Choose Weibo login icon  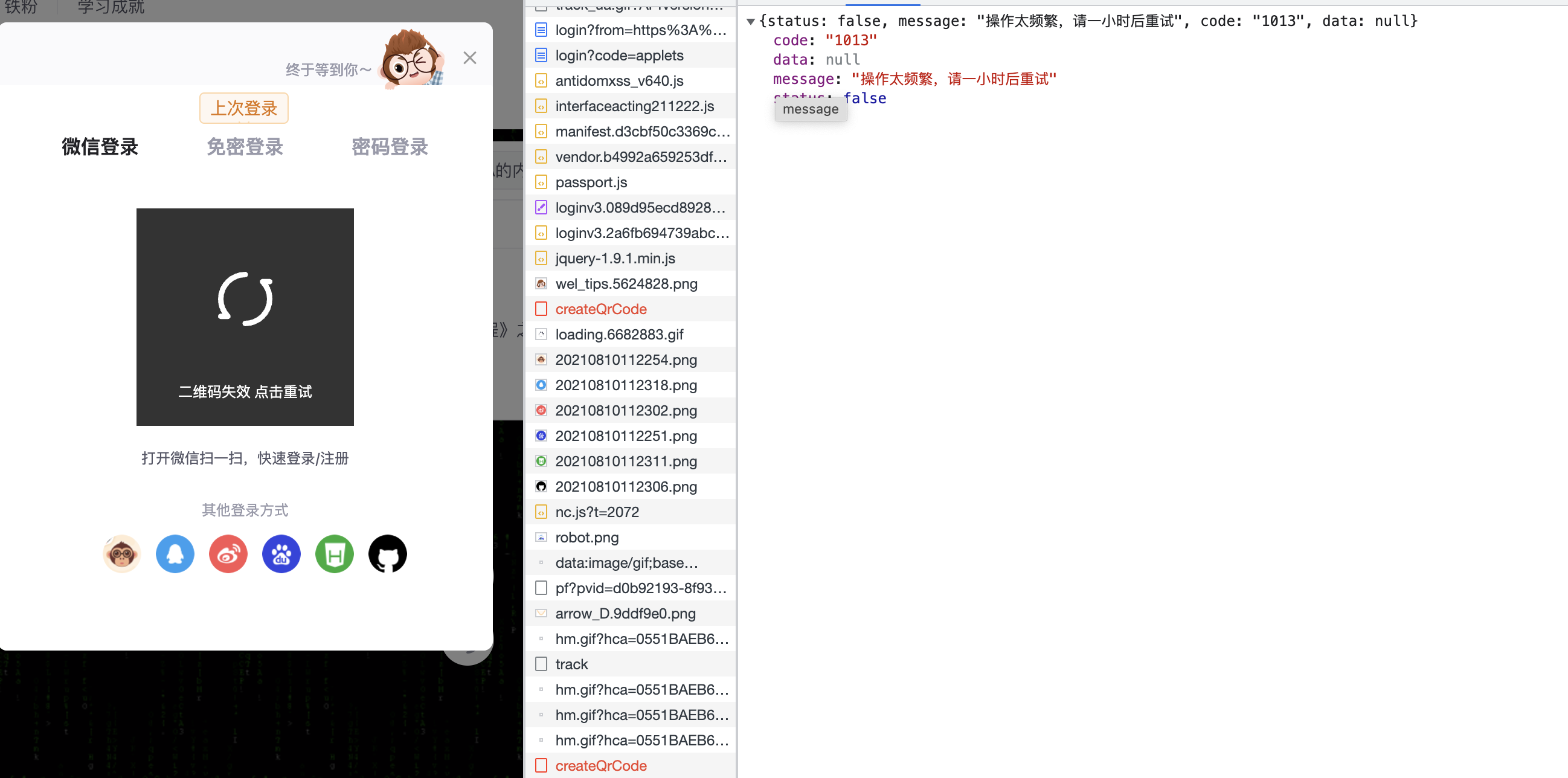tap(228, 554)
